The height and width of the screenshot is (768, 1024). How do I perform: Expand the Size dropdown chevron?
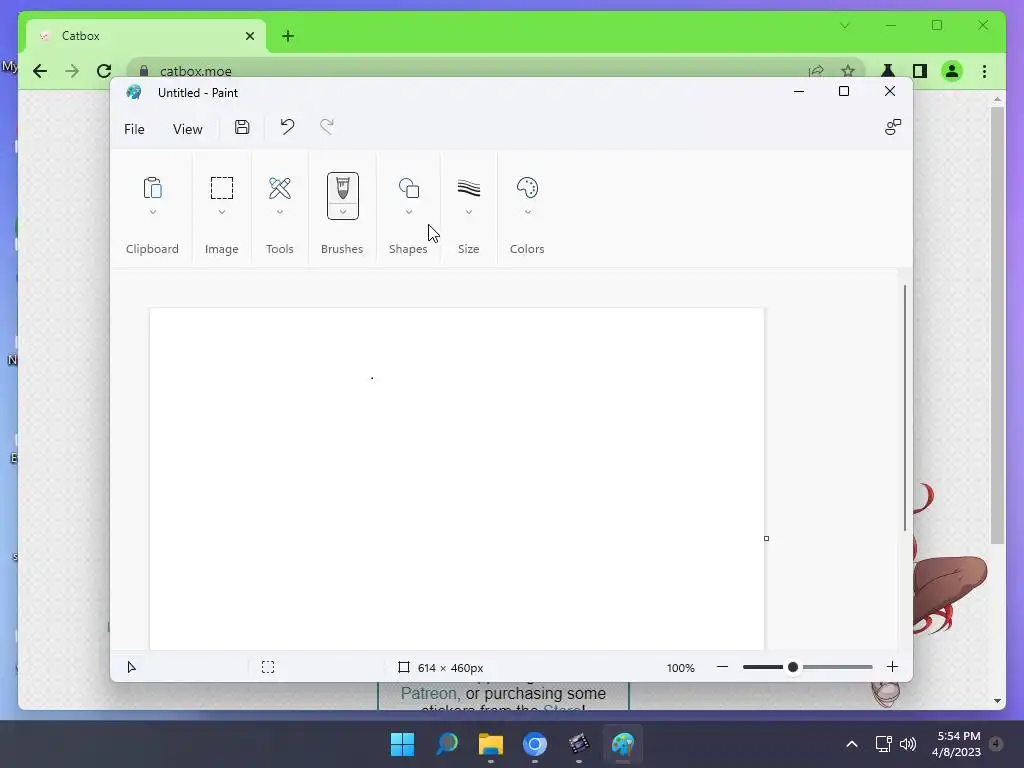(468, 212)
